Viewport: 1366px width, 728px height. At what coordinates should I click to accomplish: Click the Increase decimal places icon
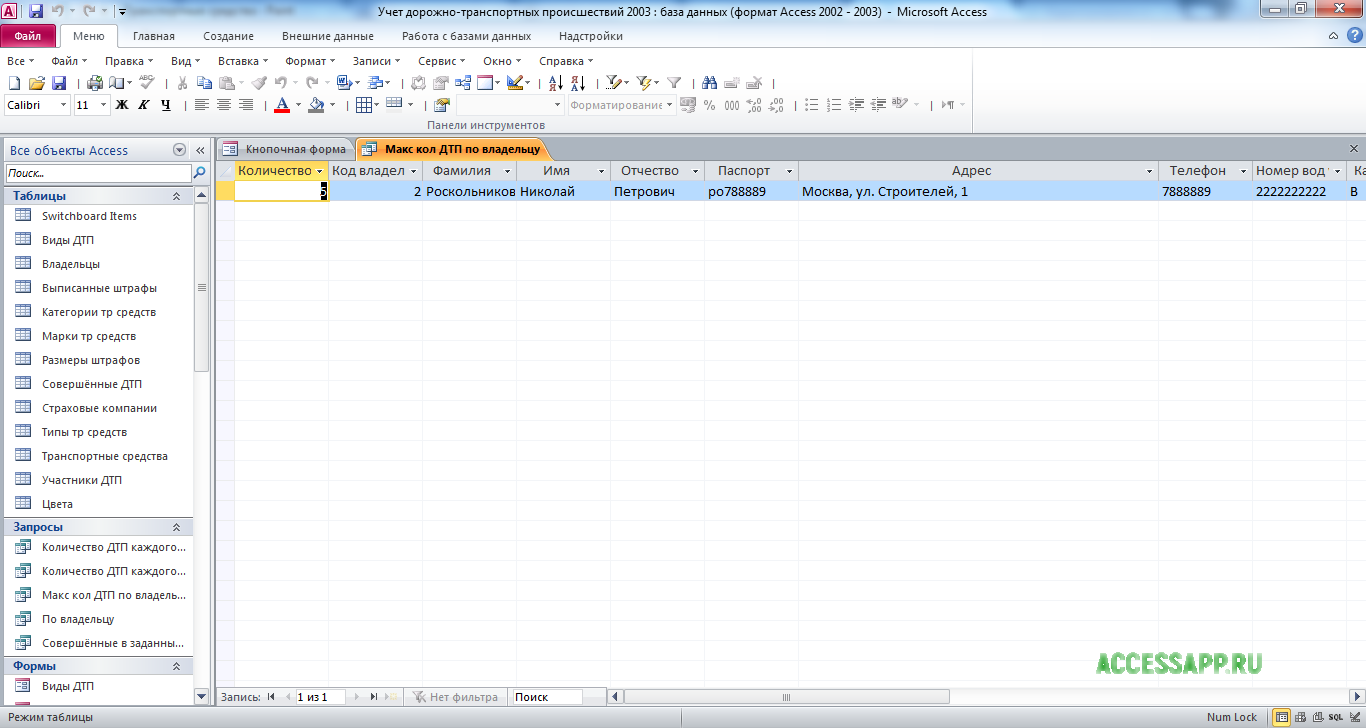[753, 105]
